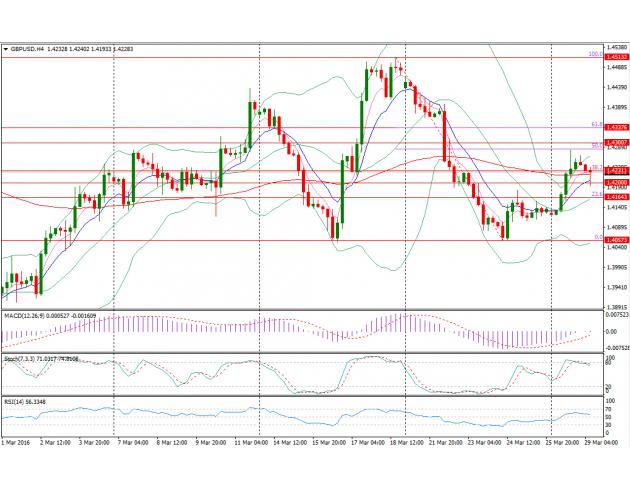Select the 1.41643 price level tag
The width and height of the screenshot is (630, 490).
pyautogui.click(x=614, y=197)
